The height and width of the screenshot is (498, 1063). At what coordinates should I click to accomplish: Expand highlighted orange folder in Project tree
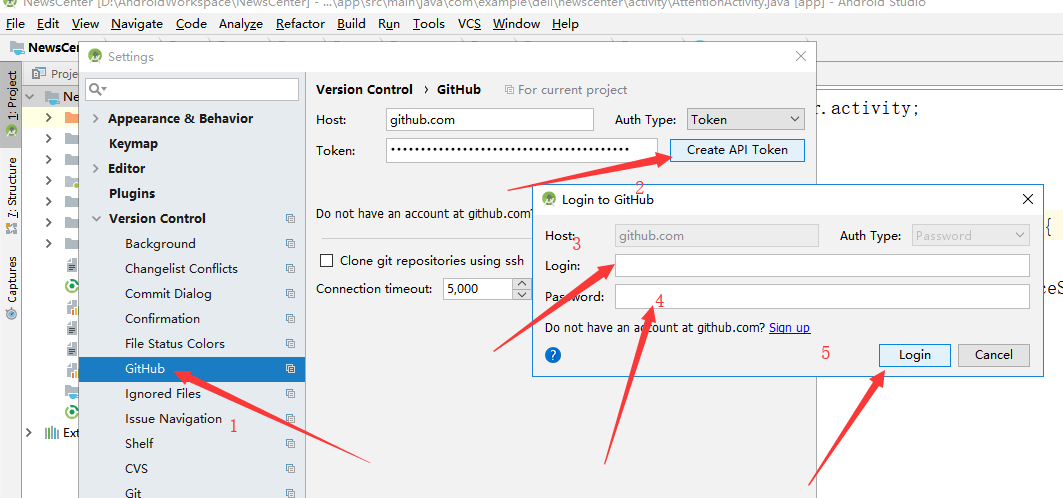[48, 117]
